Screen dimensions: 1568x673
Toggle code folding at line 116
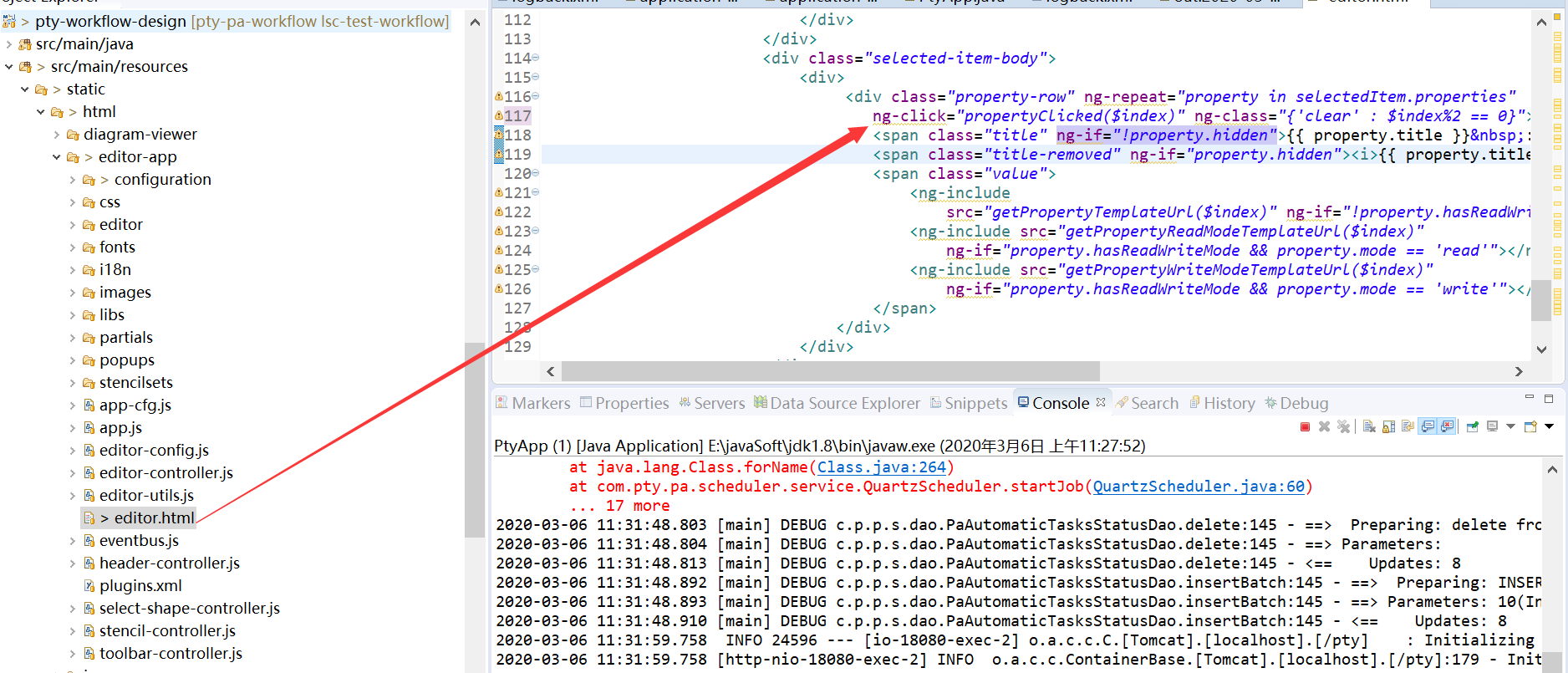536,97
